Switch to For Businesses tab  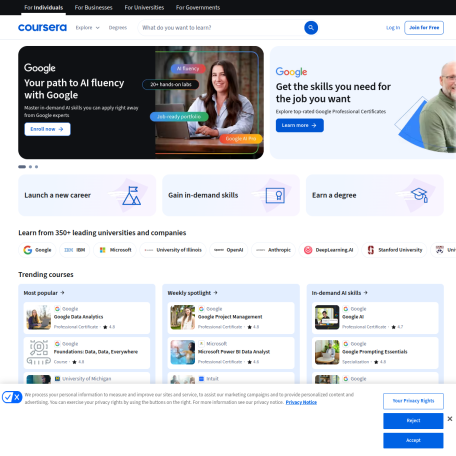point(93,7)
